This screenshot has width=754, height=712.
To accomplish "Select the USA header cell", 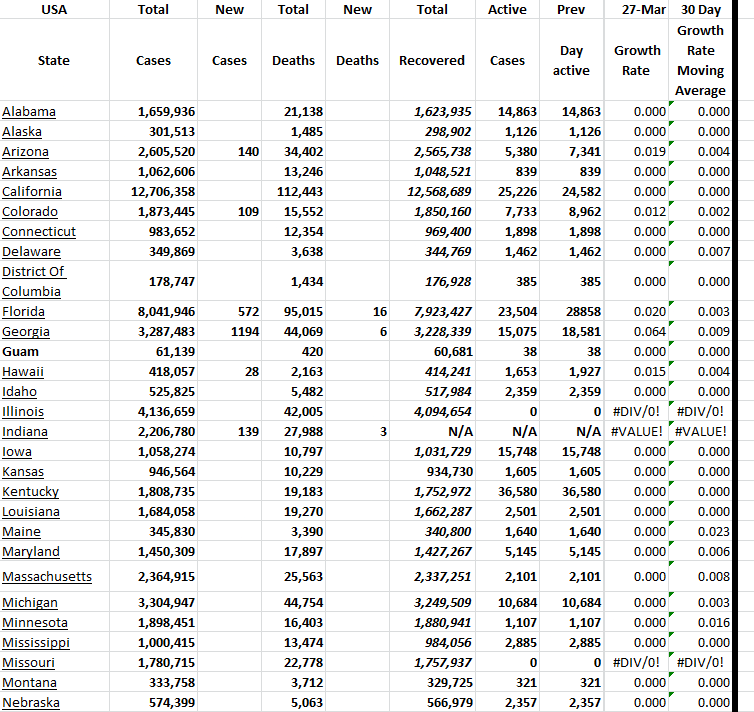I will (x=54, y=9).
